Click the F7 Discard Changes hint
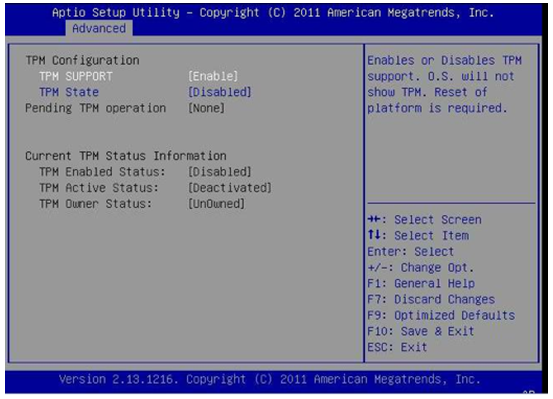 click(431, 300)
